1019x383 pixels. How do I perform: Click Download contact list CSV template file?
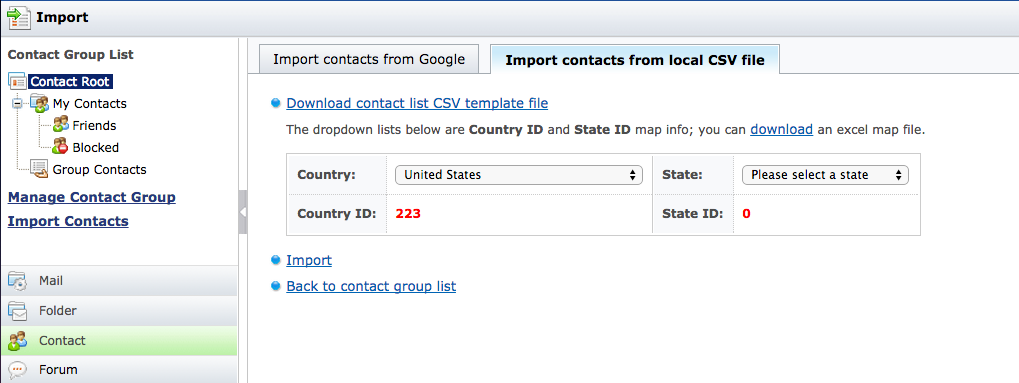417,103
